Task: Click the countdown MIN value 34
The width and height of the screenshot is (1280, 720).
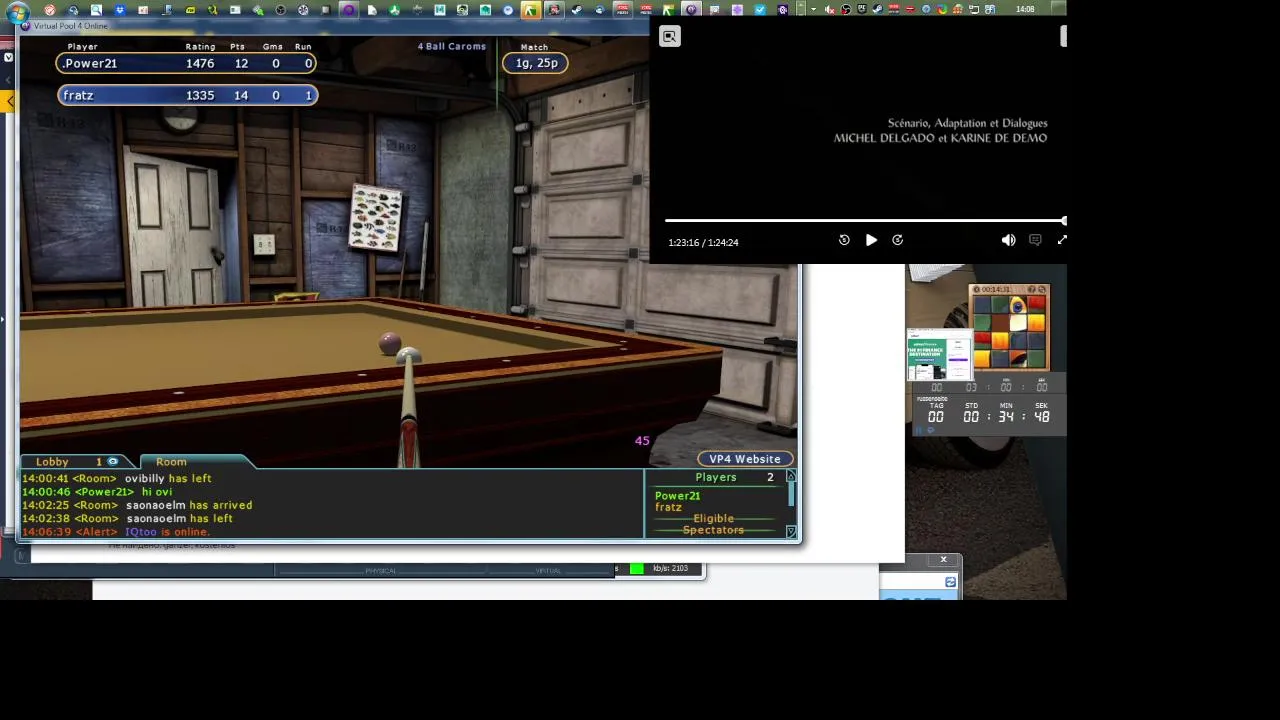Action: pos(1006,416)
